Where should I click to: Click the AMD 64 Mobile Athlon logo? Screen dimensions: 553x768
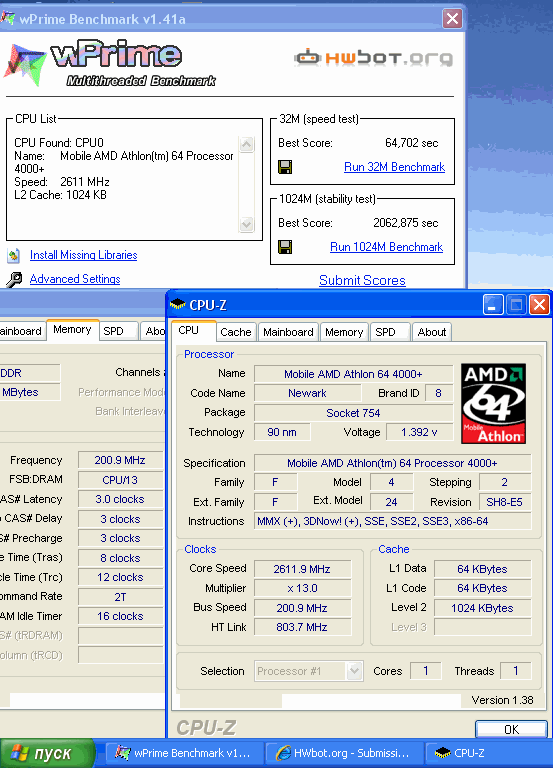(493, 404)
